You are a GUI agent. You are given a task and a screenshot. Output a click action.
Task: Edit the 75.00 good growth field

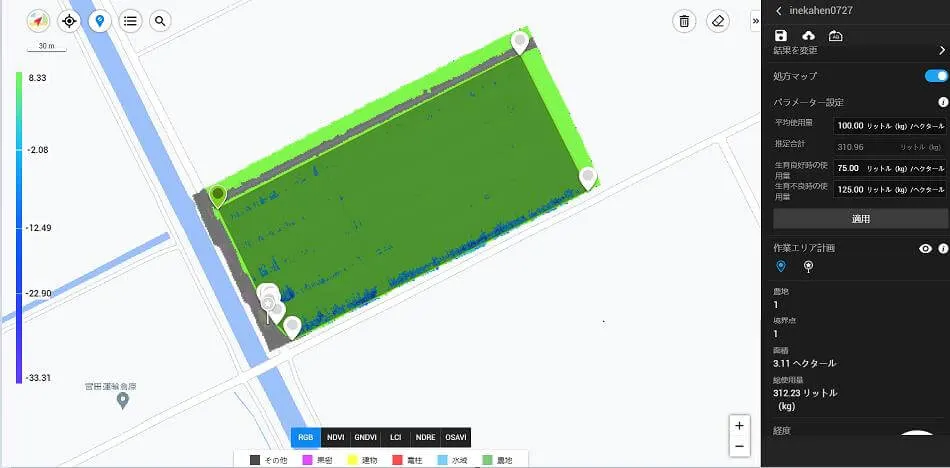[890, 168]
